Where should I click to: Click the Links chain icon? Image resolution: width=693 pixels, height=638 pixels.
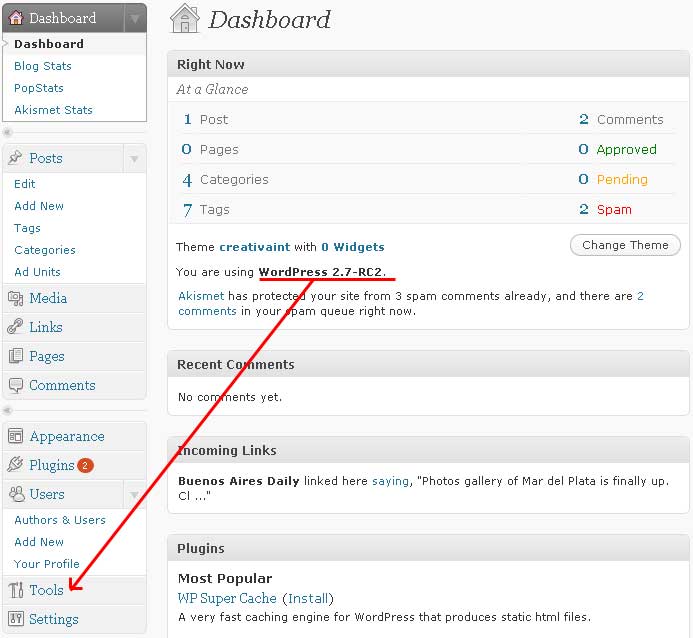tap(15, 327)
